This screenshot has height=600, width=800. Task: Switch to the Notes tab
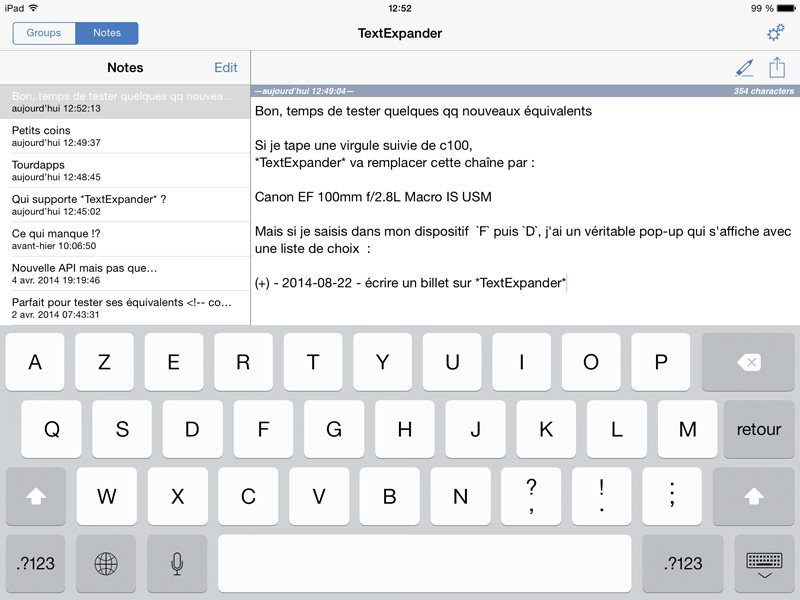click(107, 33)
